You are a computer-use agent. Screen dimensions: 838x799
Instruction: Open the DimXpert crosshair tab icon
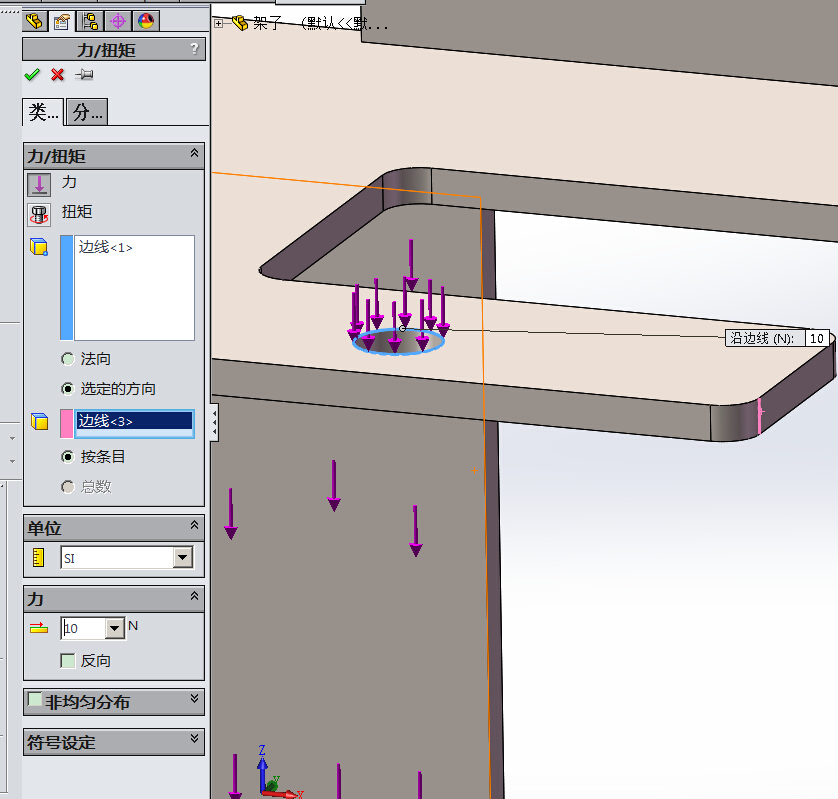[118, 20]
